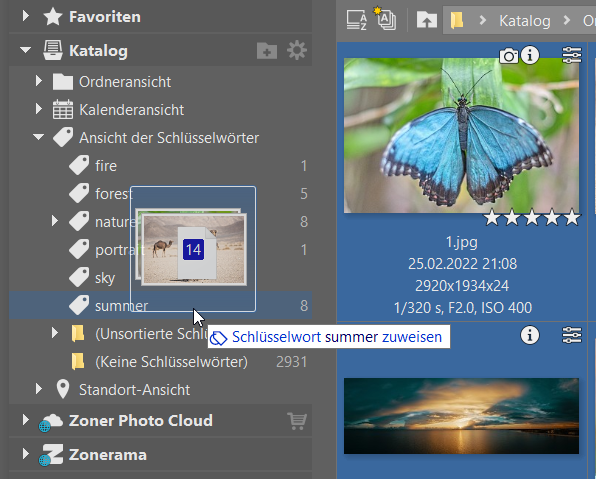Open the Kalenderansicht entry
This screenshot has width=596, height=479.
132,109
